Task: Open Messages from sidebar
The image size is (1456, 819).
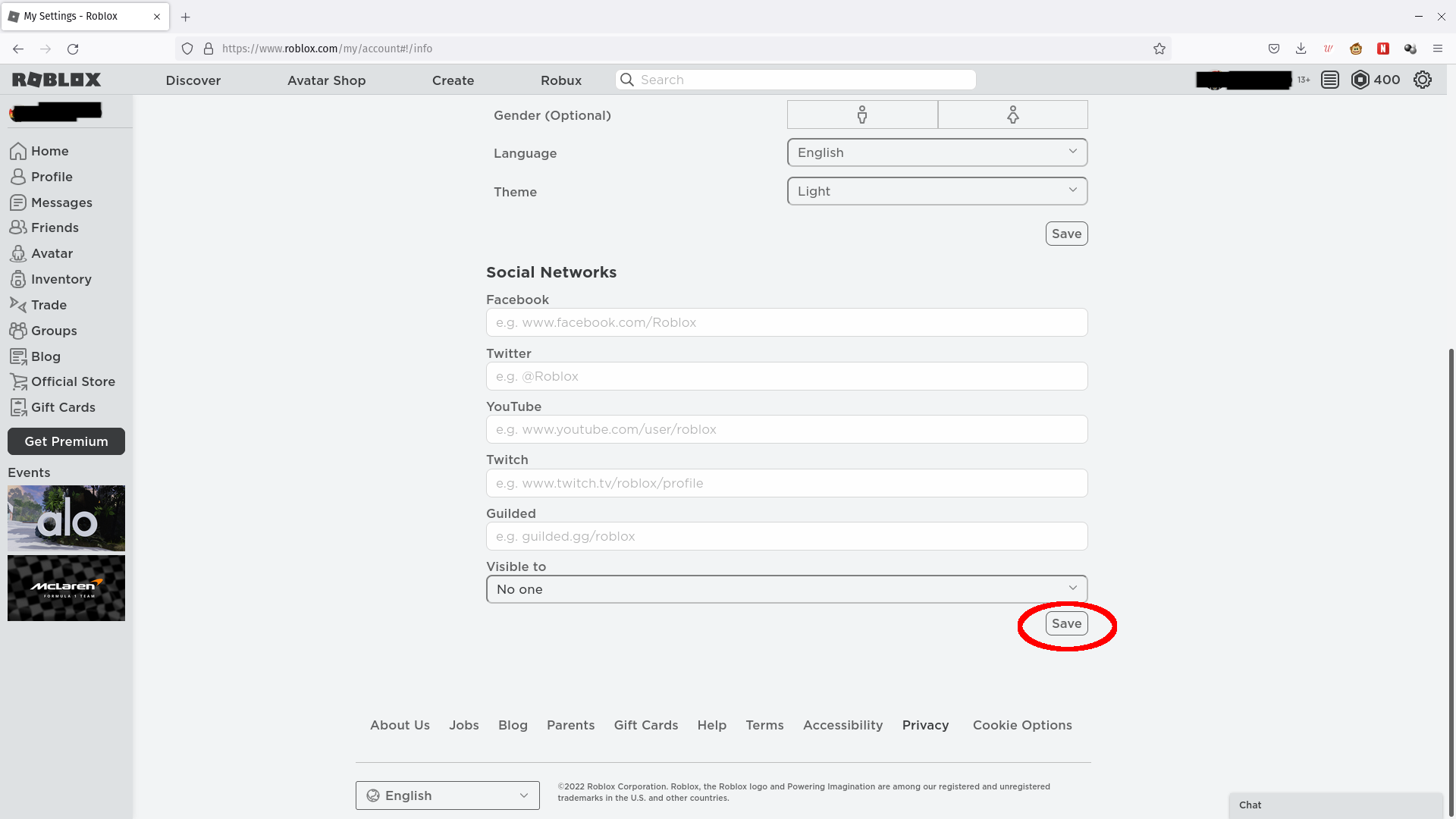Action: (x=52, y=202)
